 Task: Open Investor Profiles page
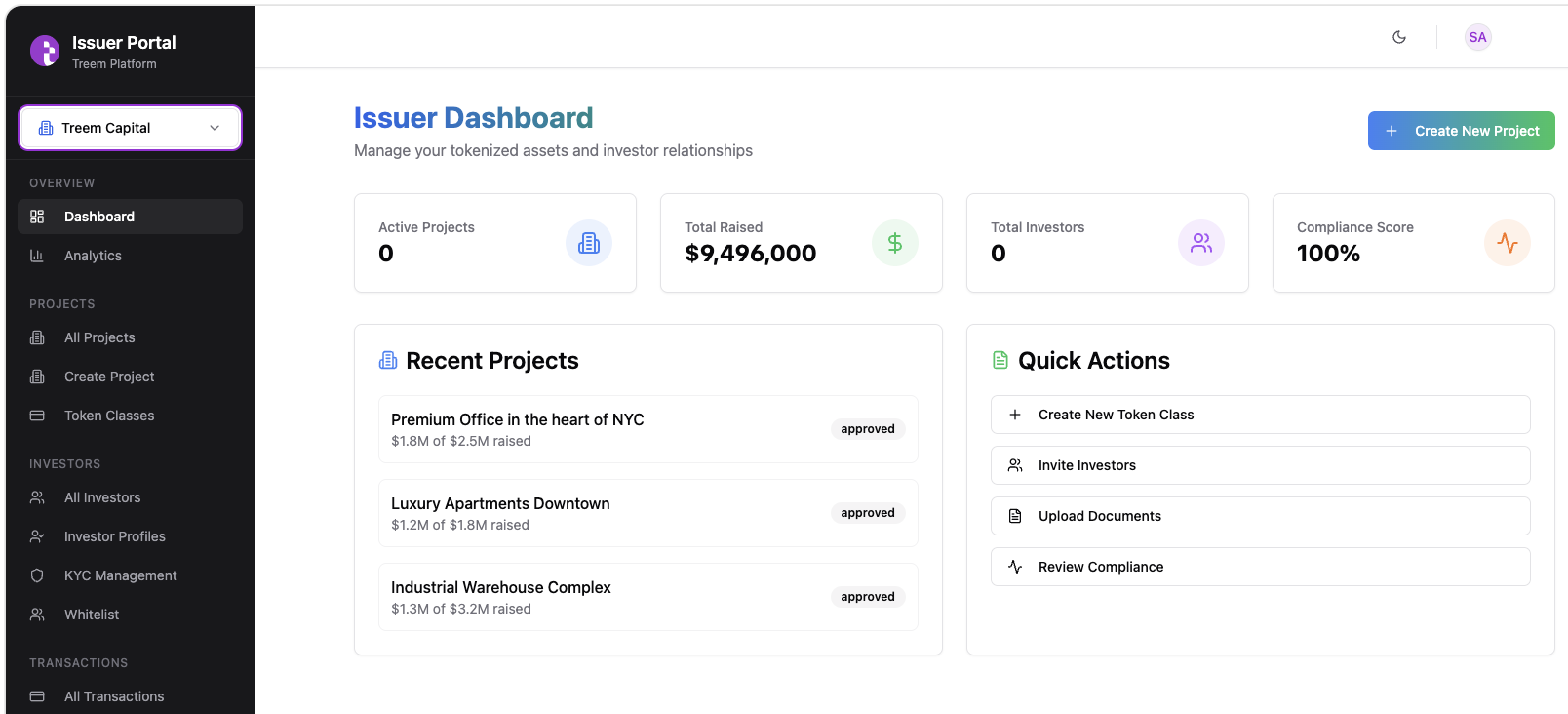coord(130,536)
